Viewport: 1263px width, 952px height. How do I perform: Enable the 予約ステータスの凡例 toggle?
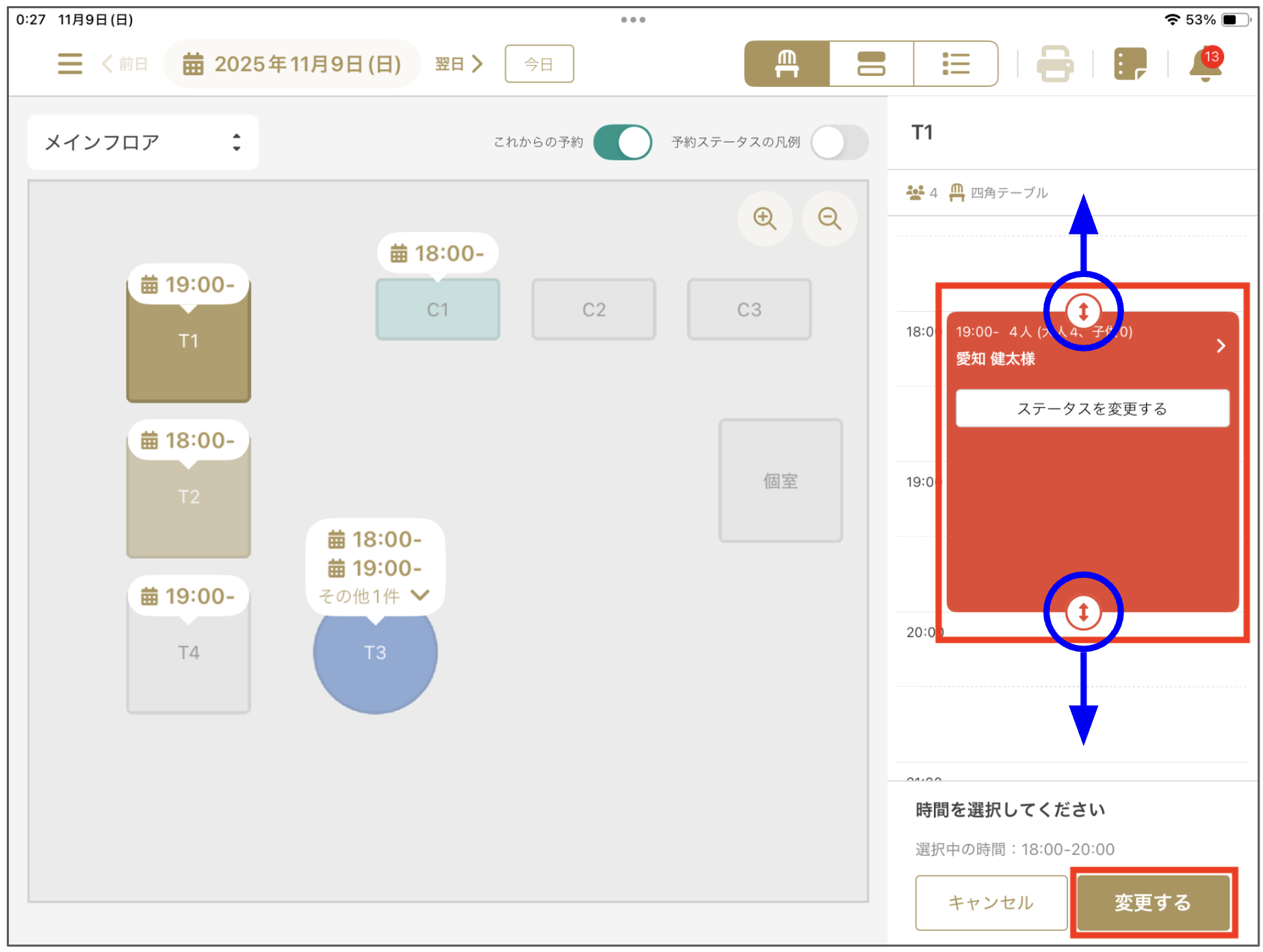click(839, 142)
